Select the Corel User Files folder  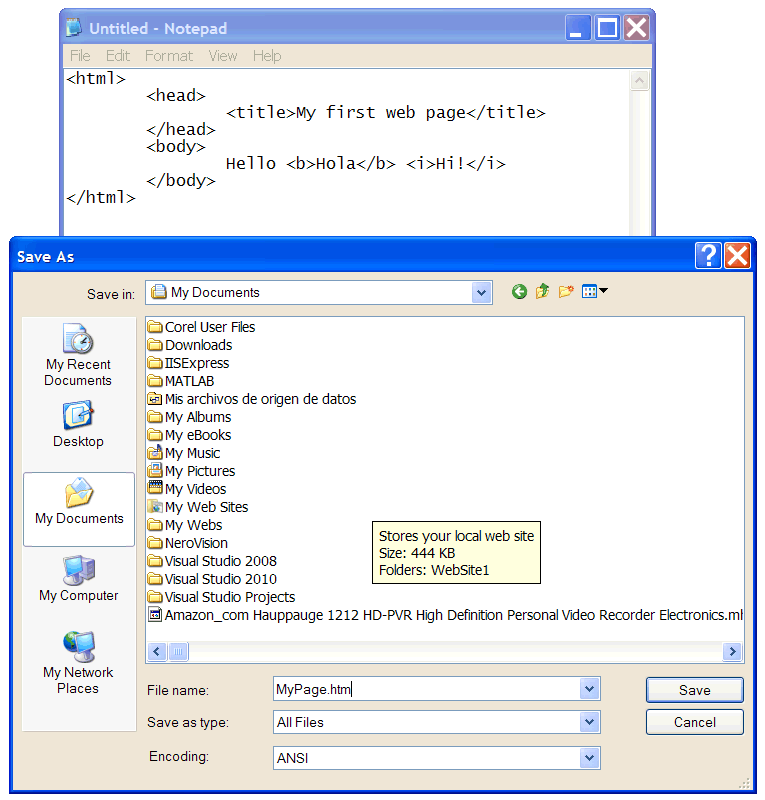point(202,327)
